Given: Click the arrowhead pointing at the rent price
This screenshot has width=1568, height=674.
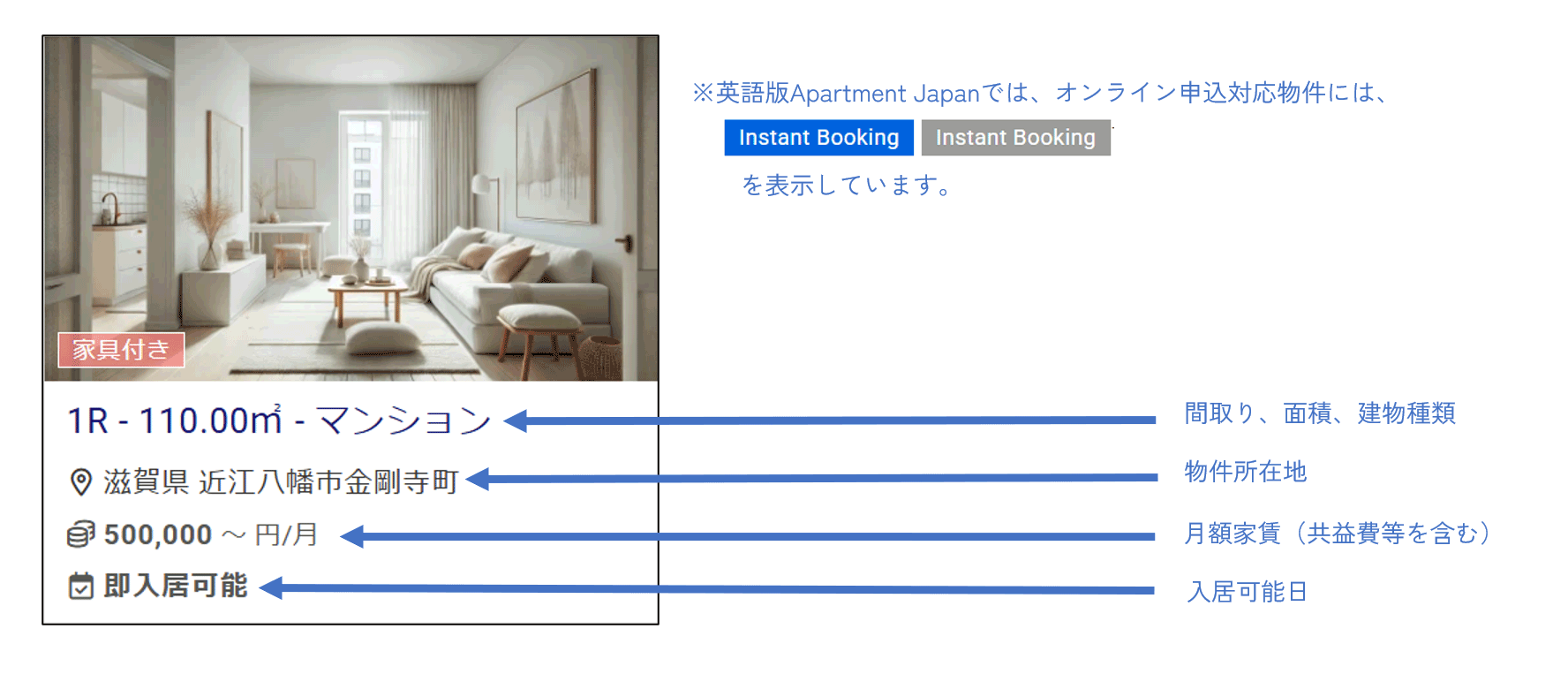Looking at the screenshot, I should coord(352,536).
